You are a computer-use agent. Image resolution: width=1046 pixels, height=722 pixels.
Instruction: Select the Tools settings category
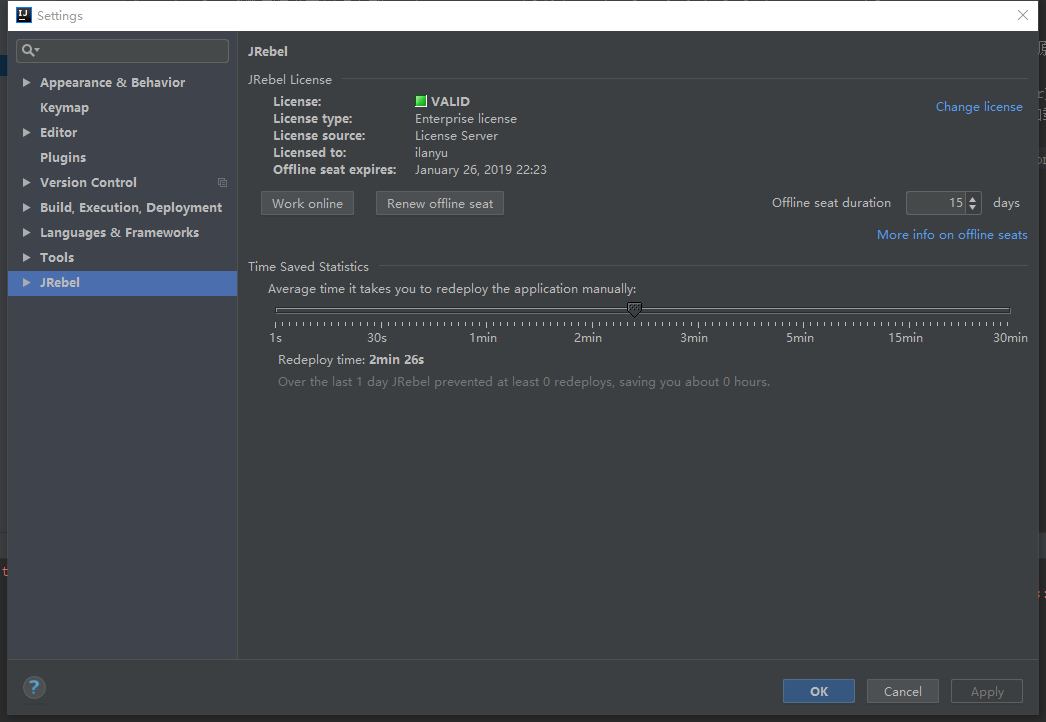coord(57,258)
